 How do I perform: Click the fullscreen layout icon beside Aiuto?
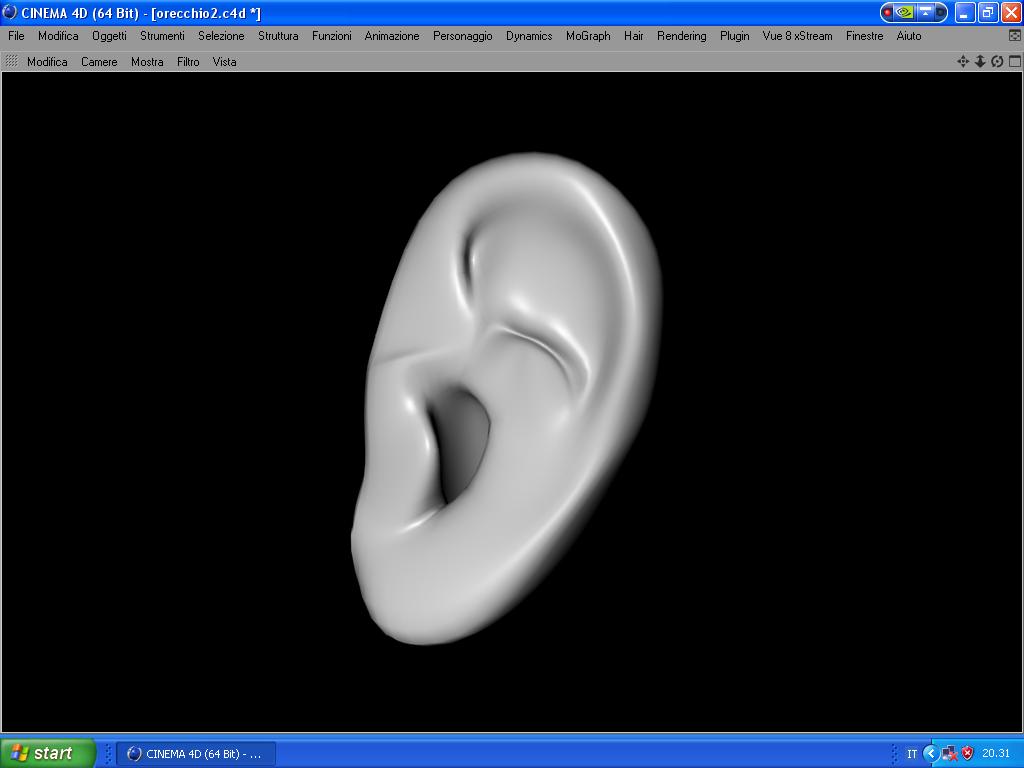1014,36
